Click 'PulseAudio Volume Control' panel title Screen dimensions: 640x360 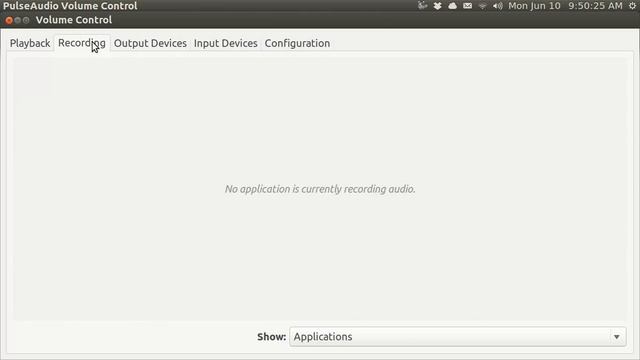[70, 6]
